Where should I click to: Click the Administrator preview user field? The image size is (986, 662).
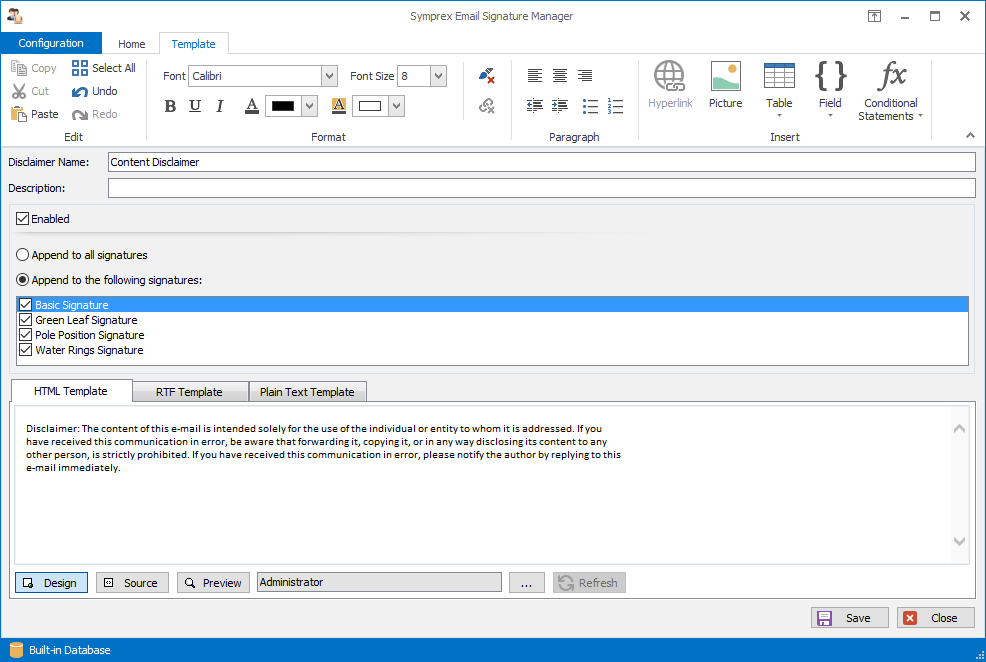point(379,582)
